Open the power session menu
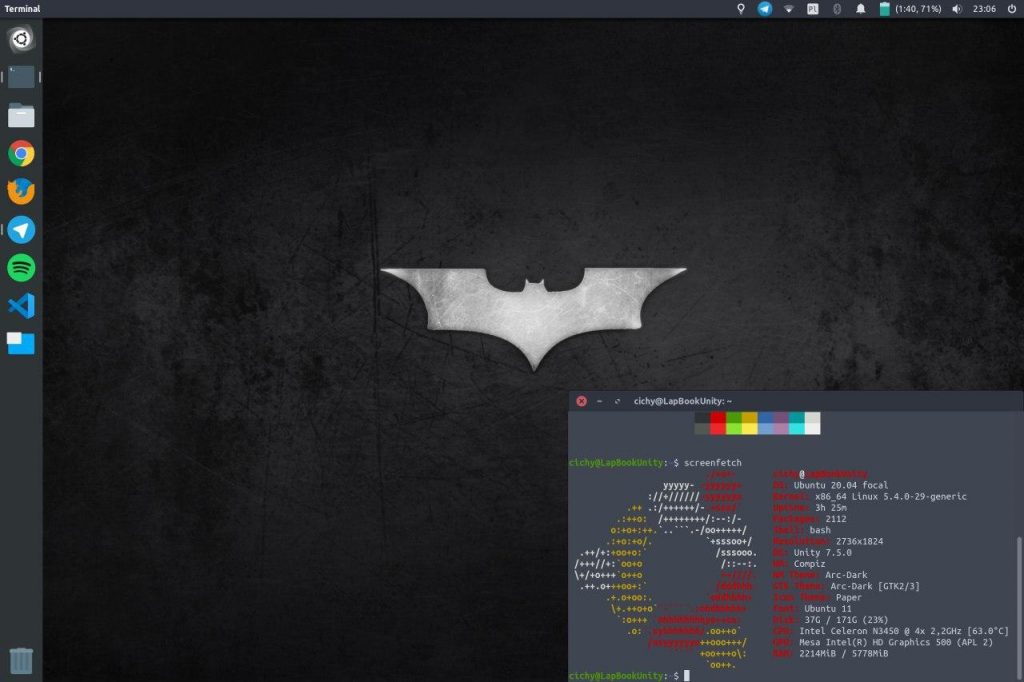Viewport: 1024px width, 682px height. pyautogui.click(x=1011, y=9)
